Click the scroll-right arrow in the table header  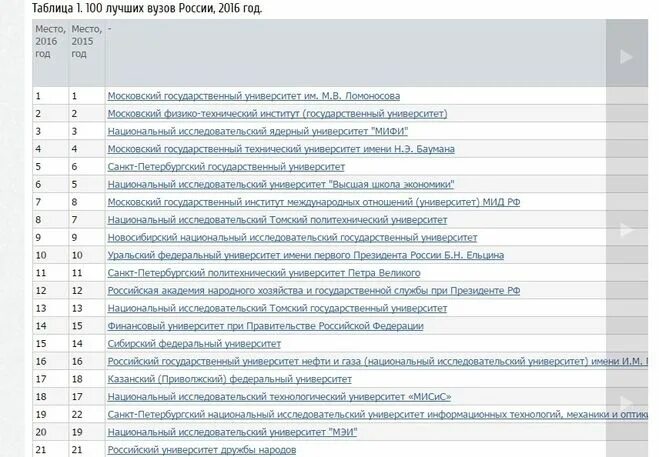coord(626,57)
